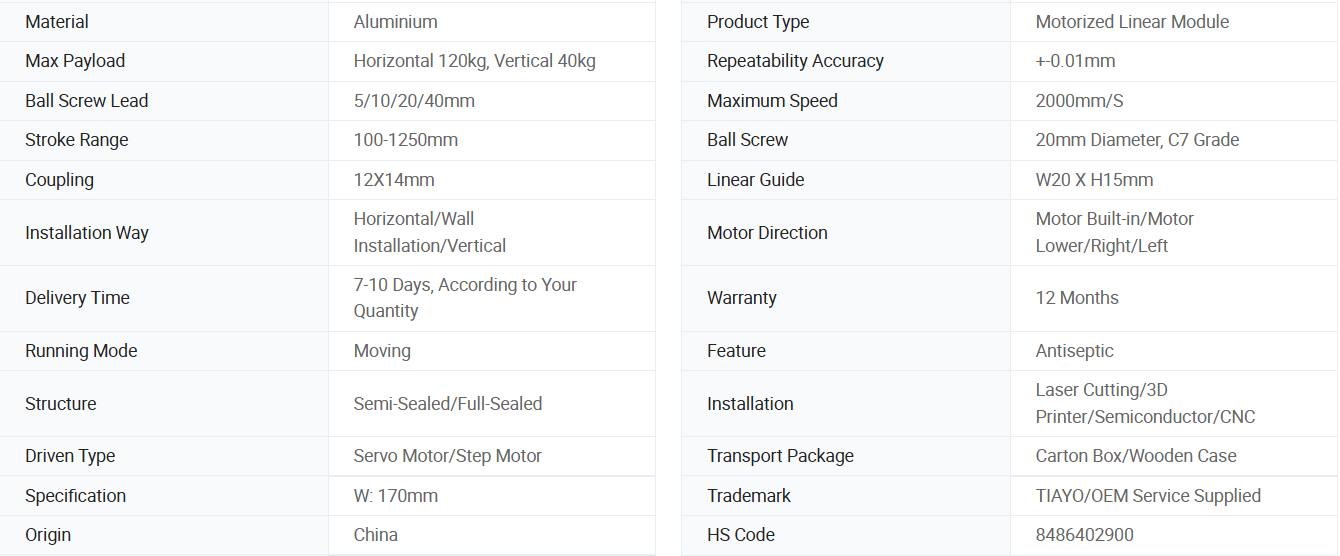Click the "Repeatability Accuracy" label

(x=795, y=61)
